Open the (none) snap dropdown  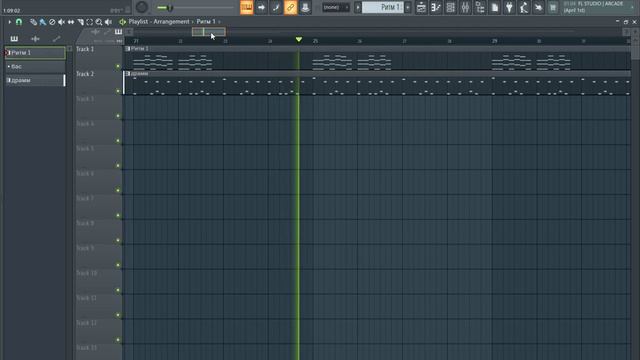point(336,7)
